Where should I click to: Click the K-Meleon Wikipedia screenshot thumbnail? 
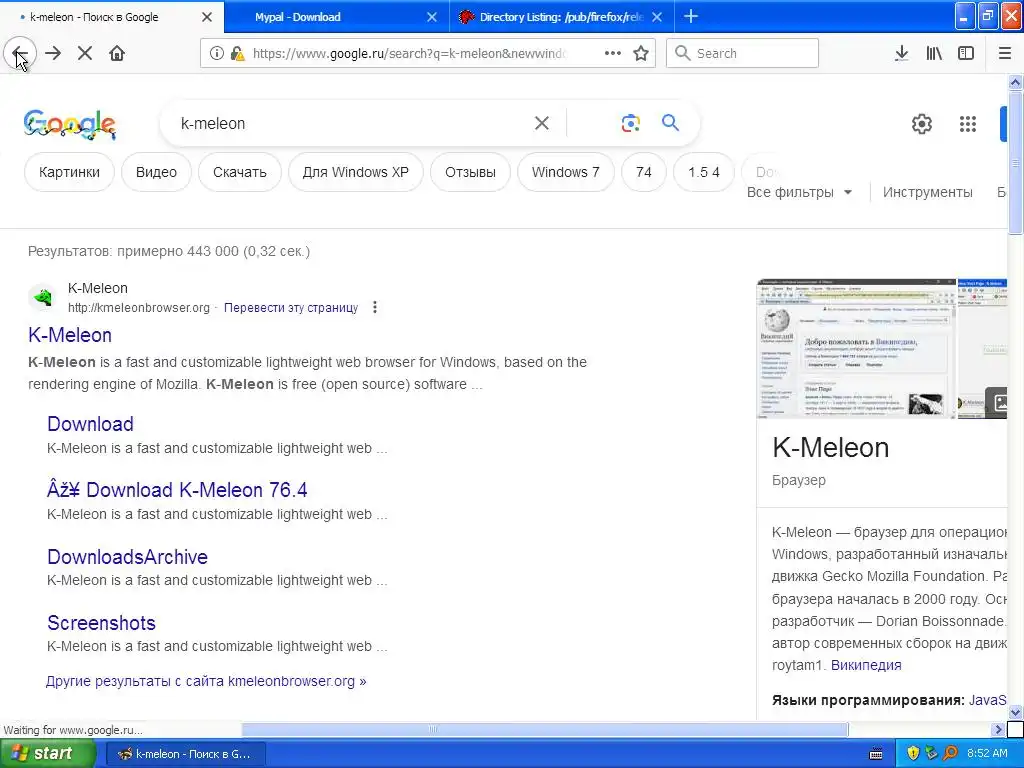pos(856,349)
